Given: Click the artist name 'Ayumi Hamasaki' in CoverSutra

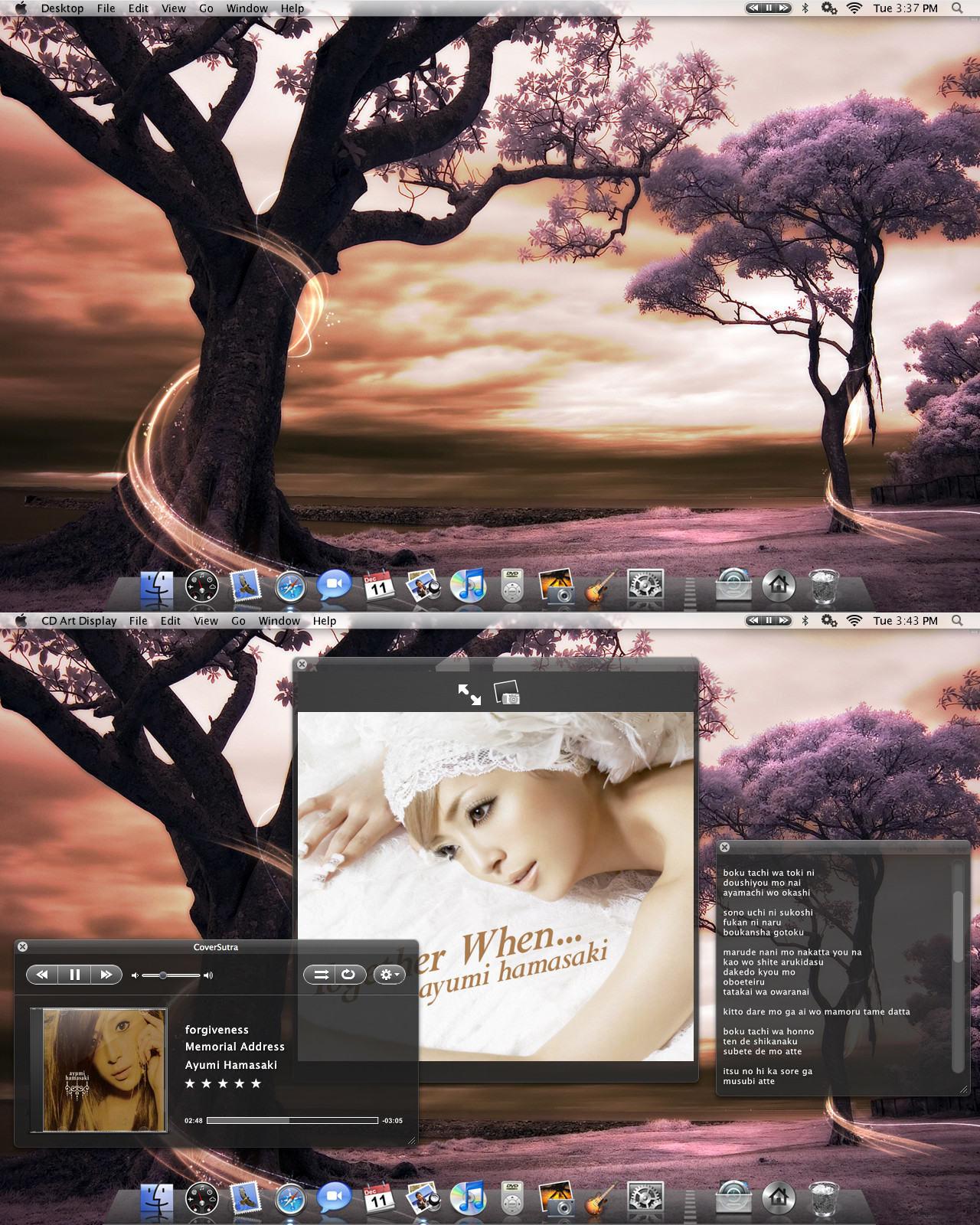Looking at the screenshot, I should tap(230, 1065).
